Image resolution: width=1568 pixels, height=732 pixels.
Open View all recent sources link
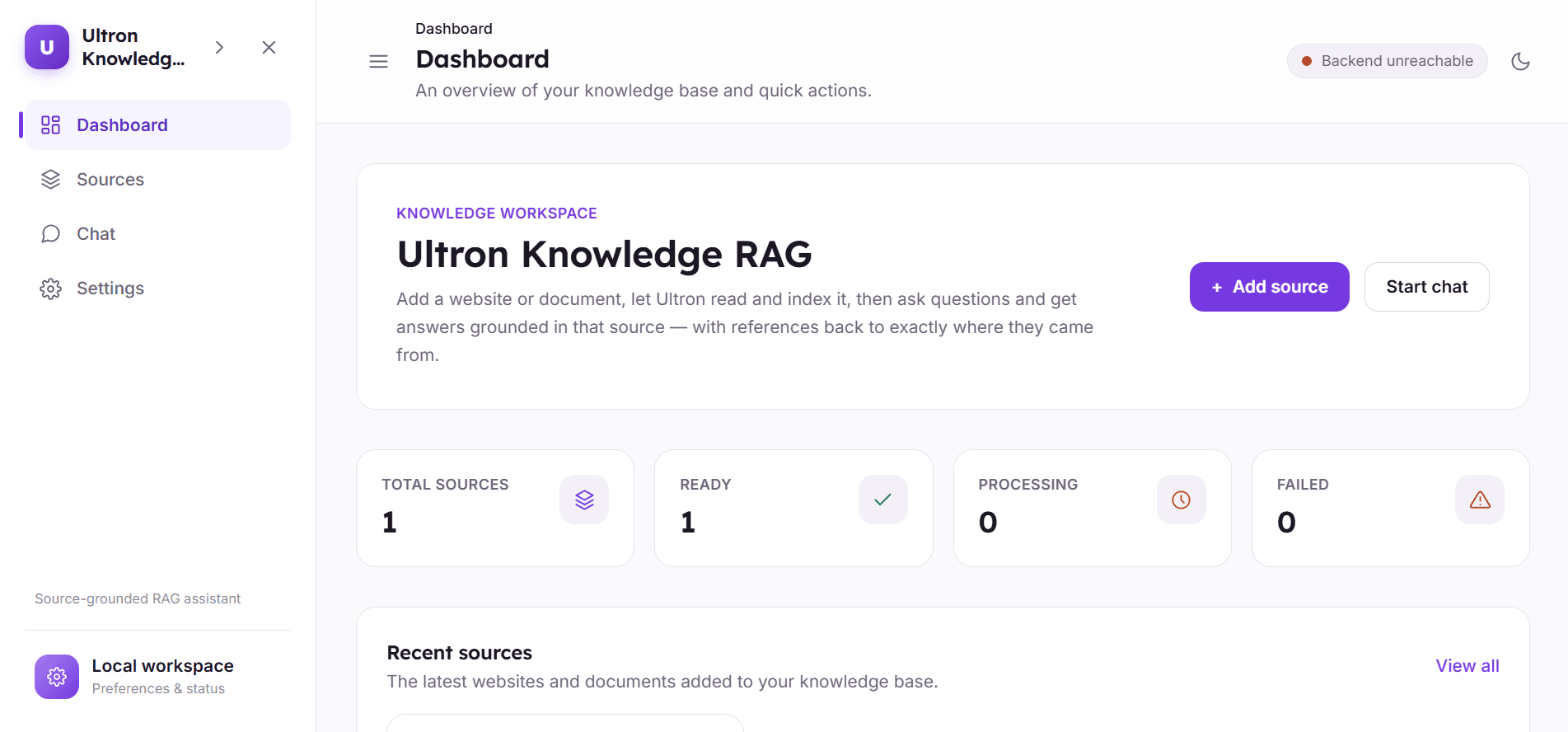(x=1467, y=666)
